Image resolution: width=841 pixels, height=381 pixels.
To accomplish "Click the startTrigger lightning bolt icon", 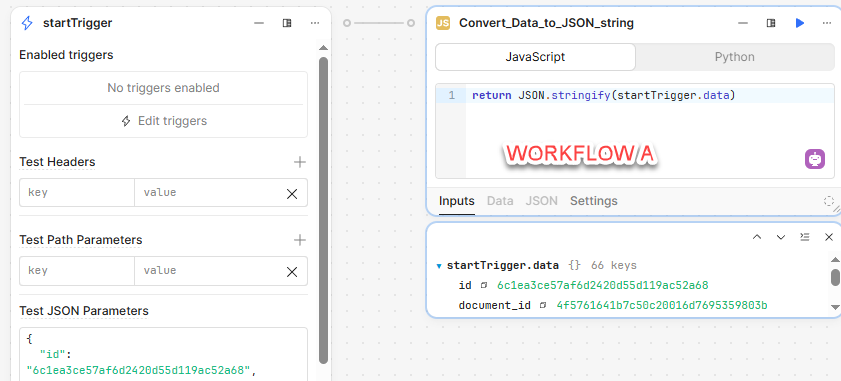I will coord(27,23).
